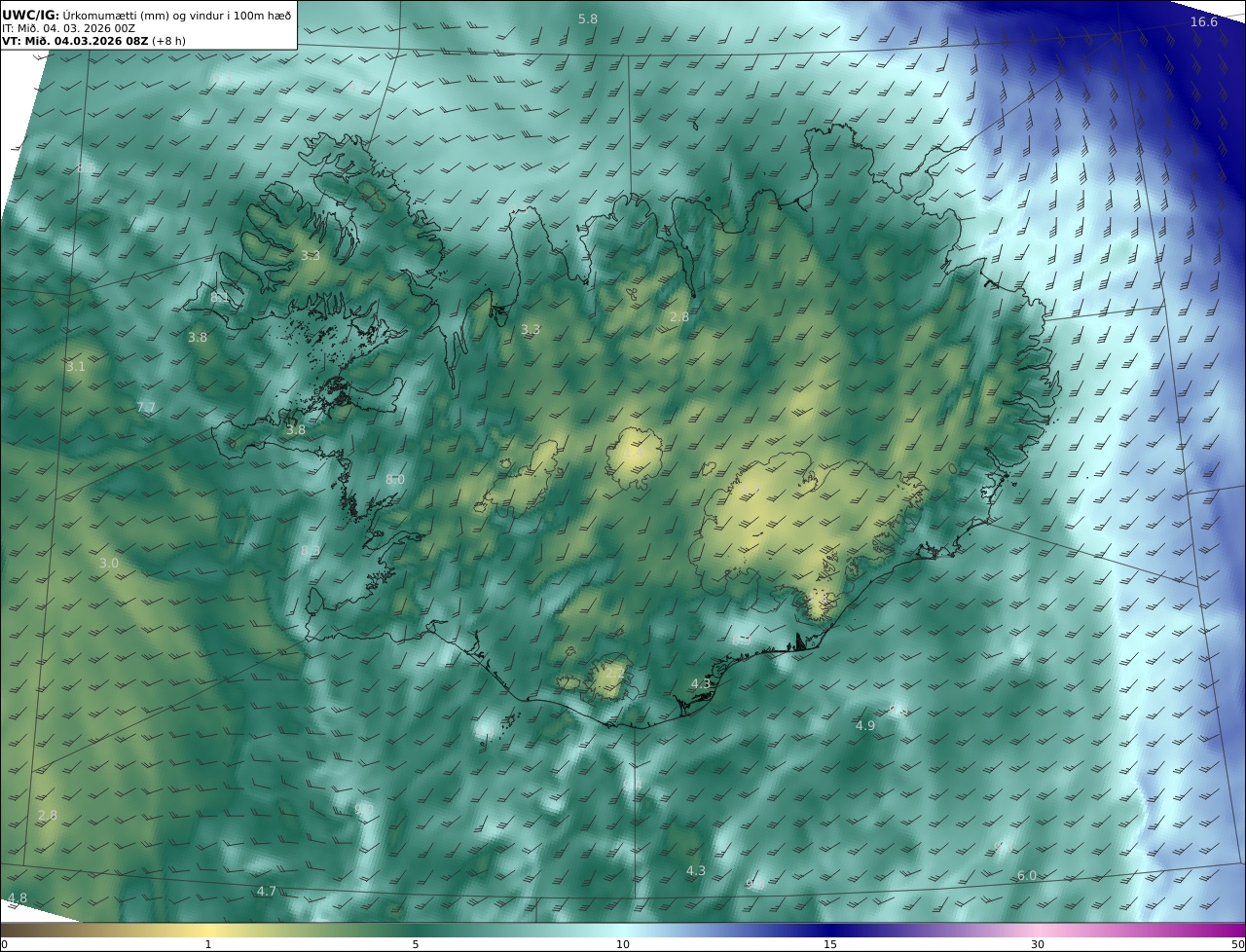Click the colorbar tick label 30
Viewport: 1246px width, 952px height.
(1038, 944)
